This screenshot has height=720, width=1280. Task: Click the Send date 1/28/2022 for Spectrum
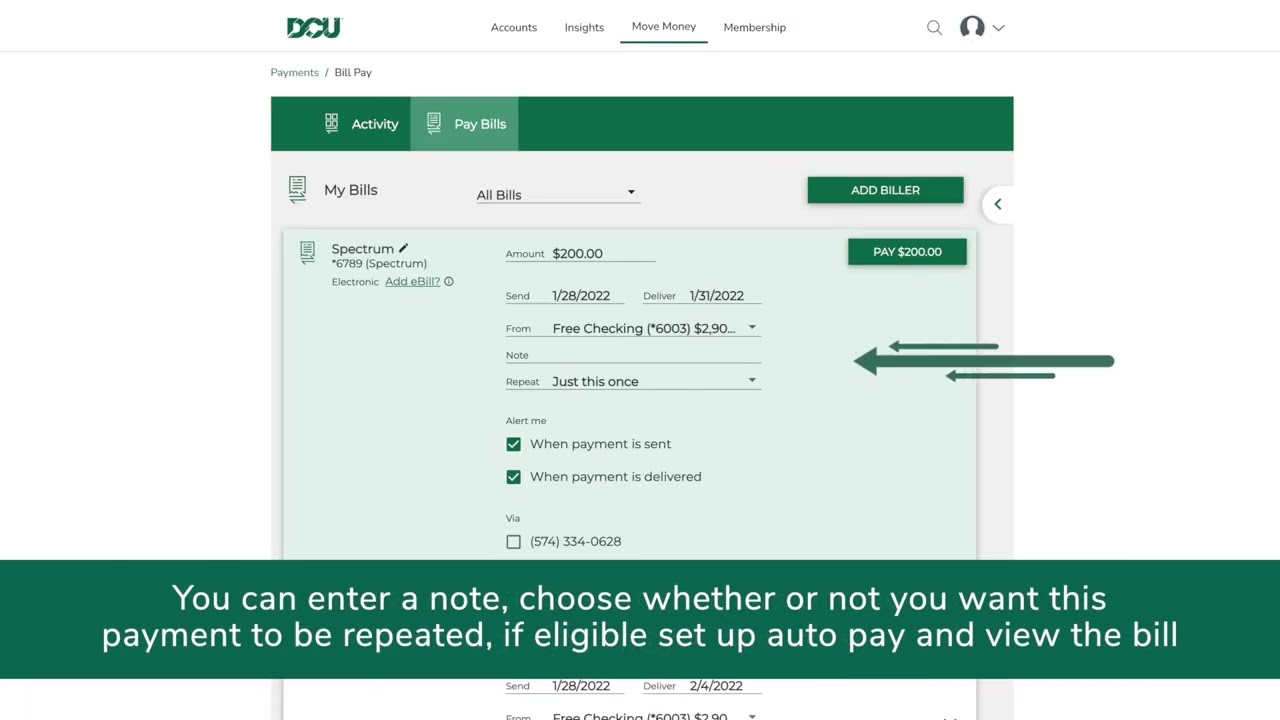[587, 295]
